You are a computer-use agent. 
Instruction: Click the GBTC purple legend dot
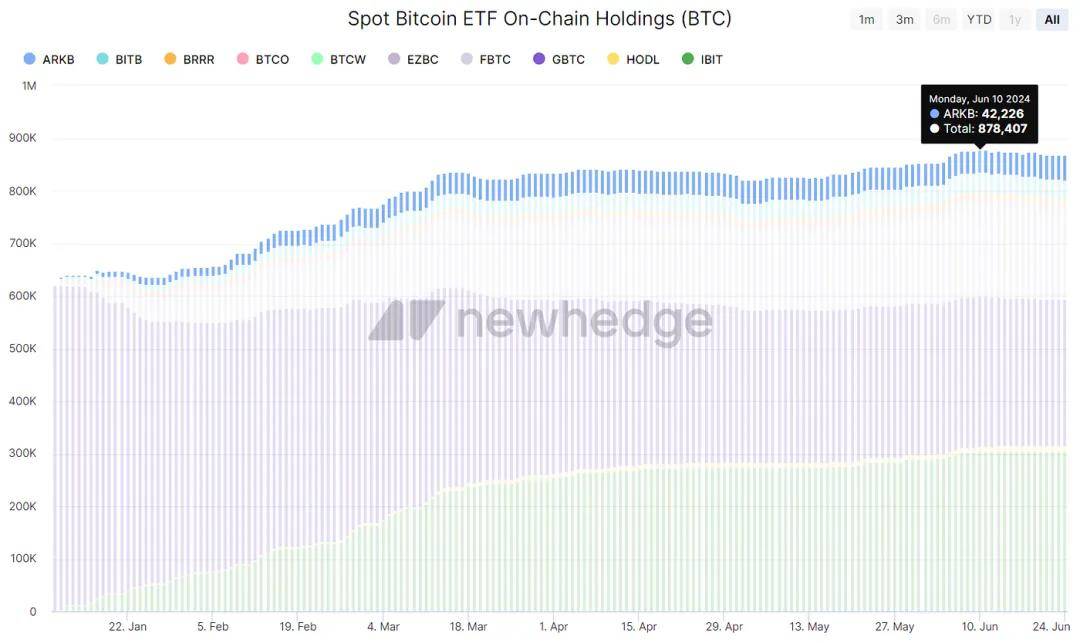click(x=539, y=60)
